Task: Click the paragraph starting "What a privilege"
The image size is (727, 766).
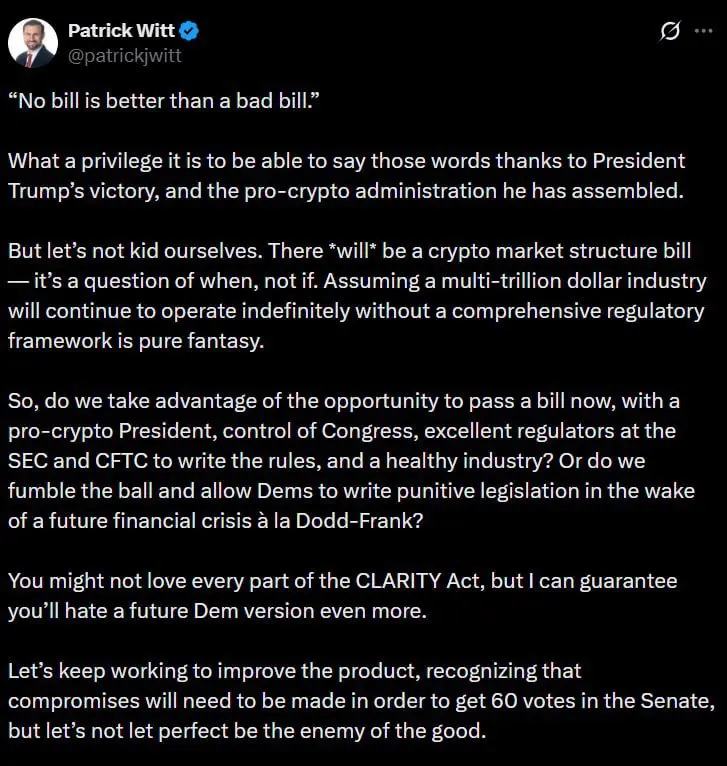Action: coord(346,176)
